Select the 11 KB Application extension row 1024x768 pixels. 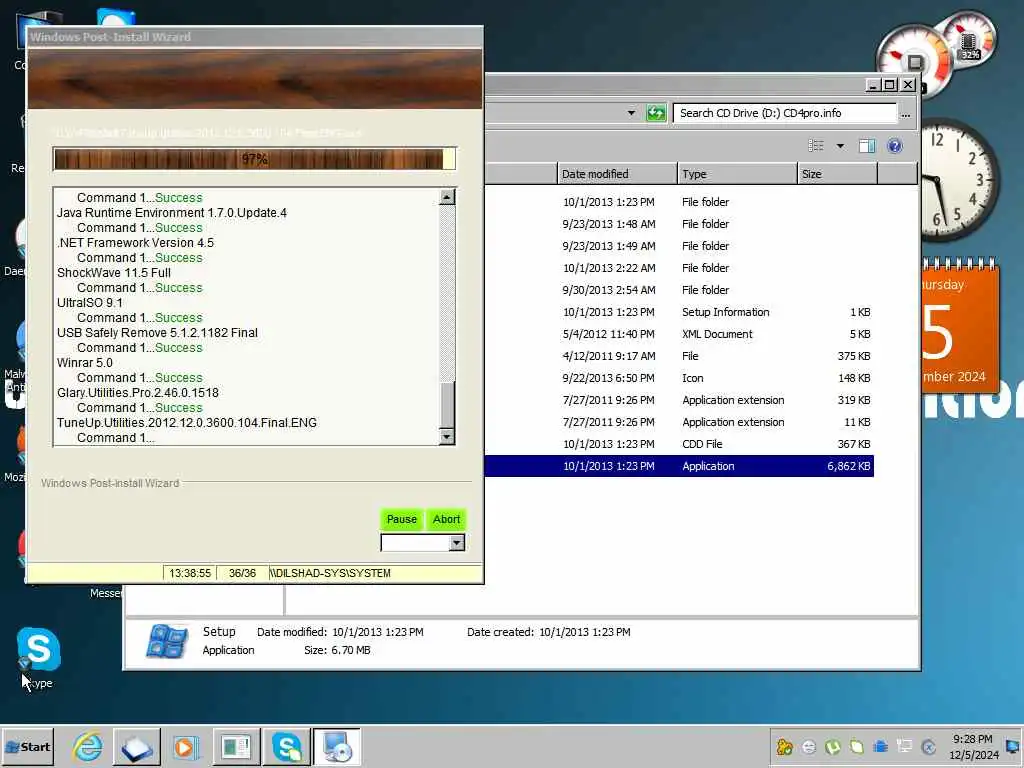pyautogui.click(x=679, y=423)
